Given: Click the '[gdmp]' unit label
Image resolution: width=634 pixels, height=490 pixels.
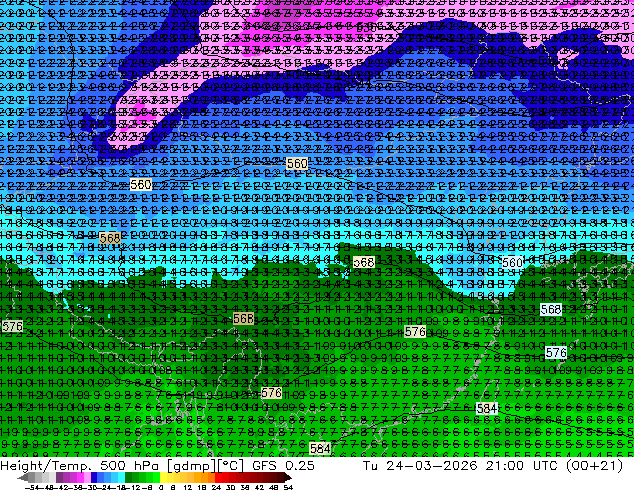Looking at the screenshot, I should pos(190,466).
